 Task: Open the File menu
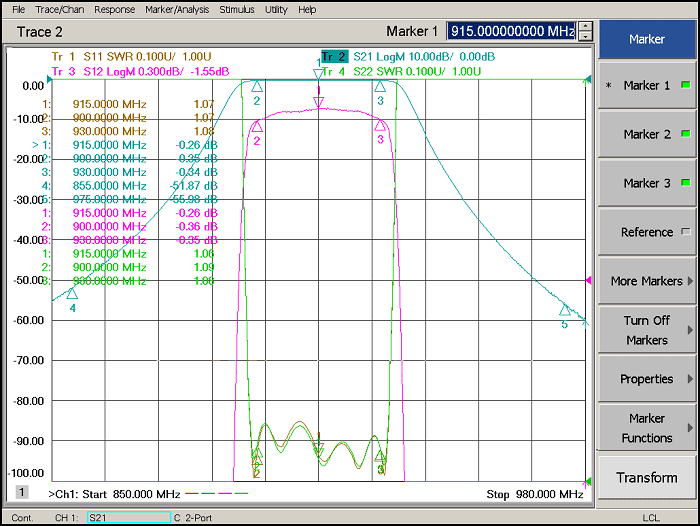point(18,9)
